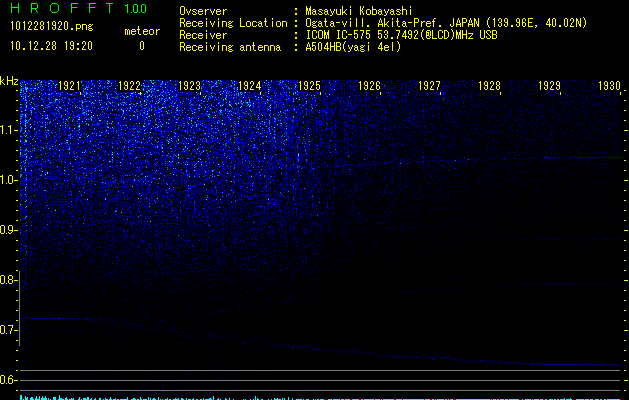Click the 1922 time marker

click(130, 86)
